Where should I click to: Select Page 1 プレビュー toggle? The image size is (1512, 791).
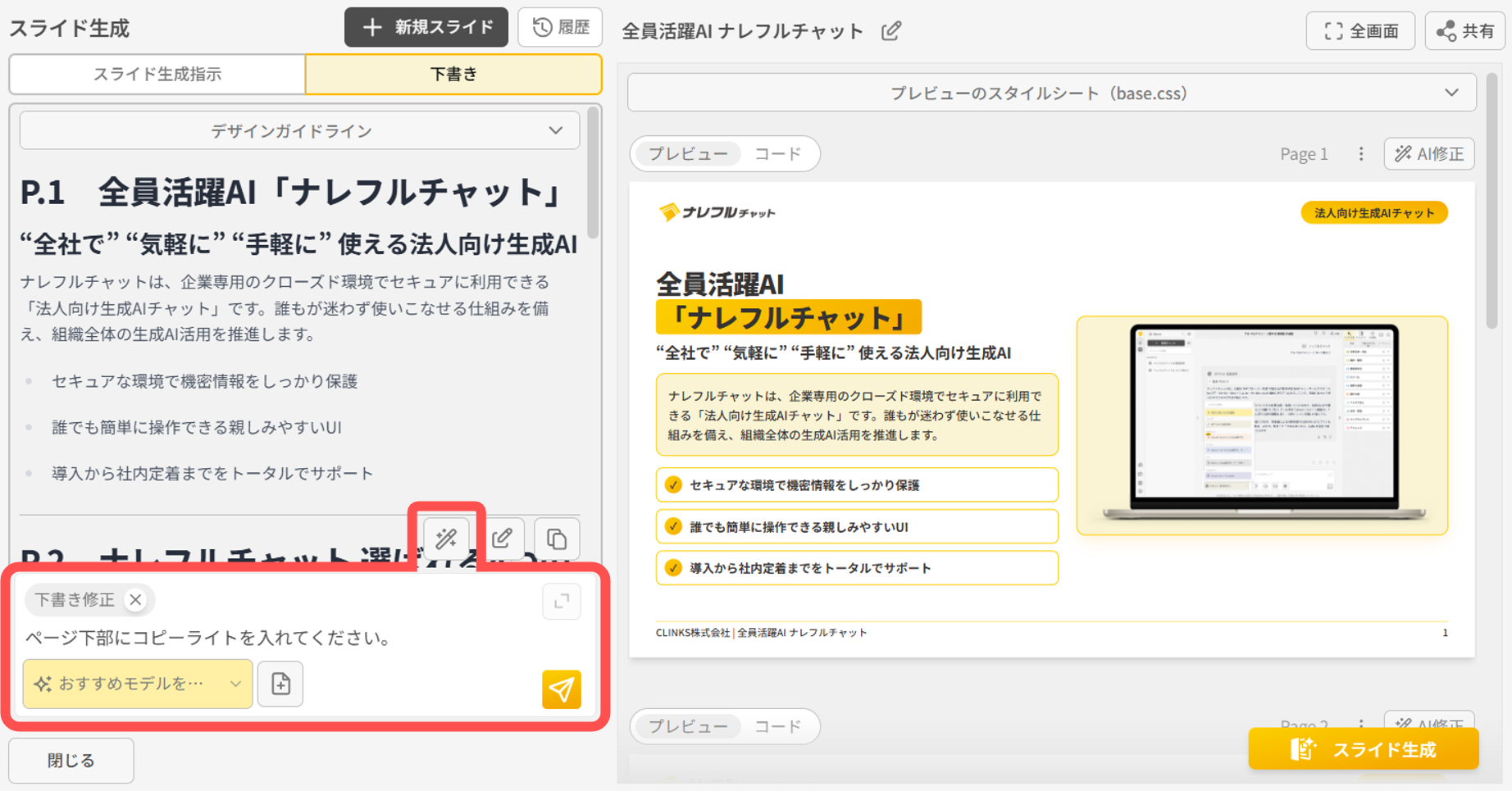pyautogui.click(x=688, y=154)
